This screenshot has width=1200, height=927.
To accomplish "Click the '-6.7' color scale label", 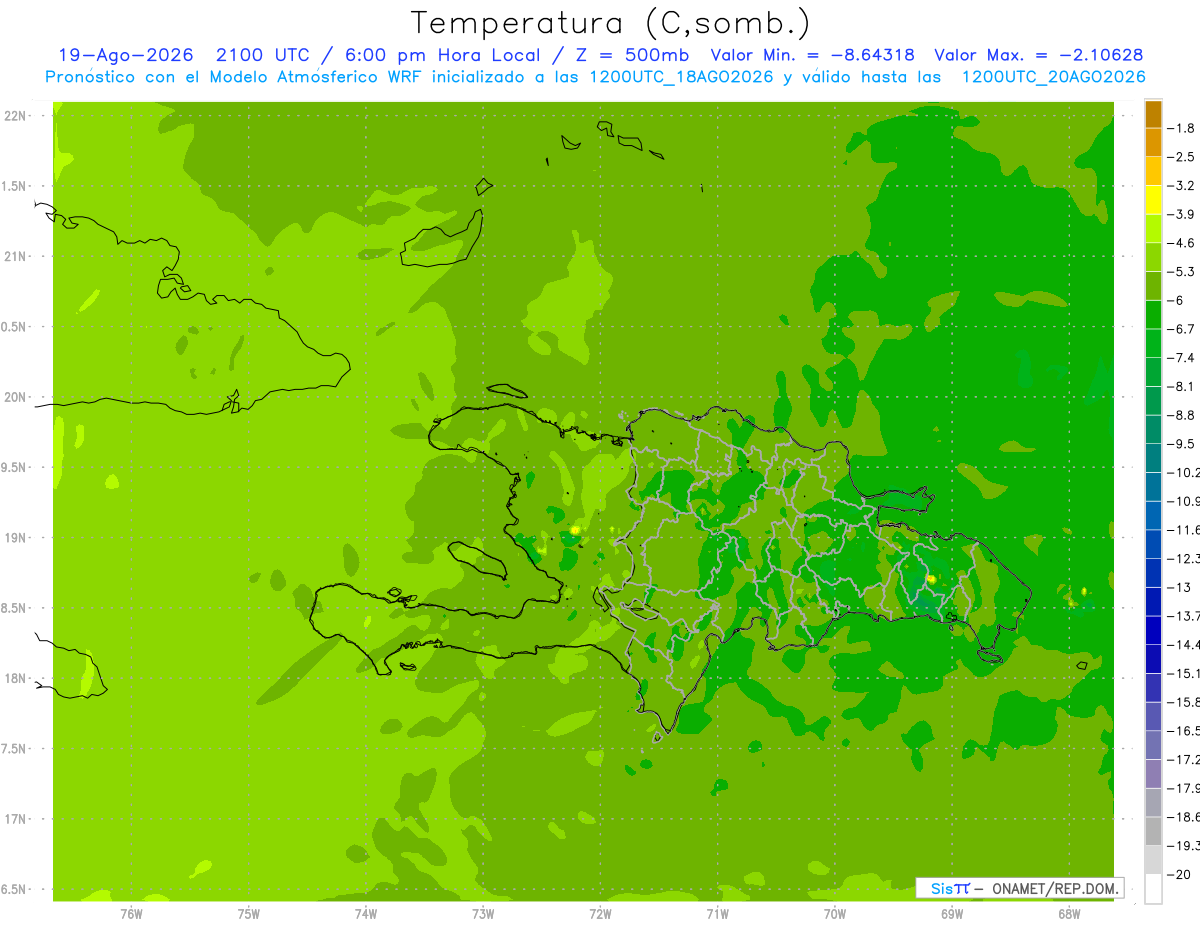I will (1181, 329).
